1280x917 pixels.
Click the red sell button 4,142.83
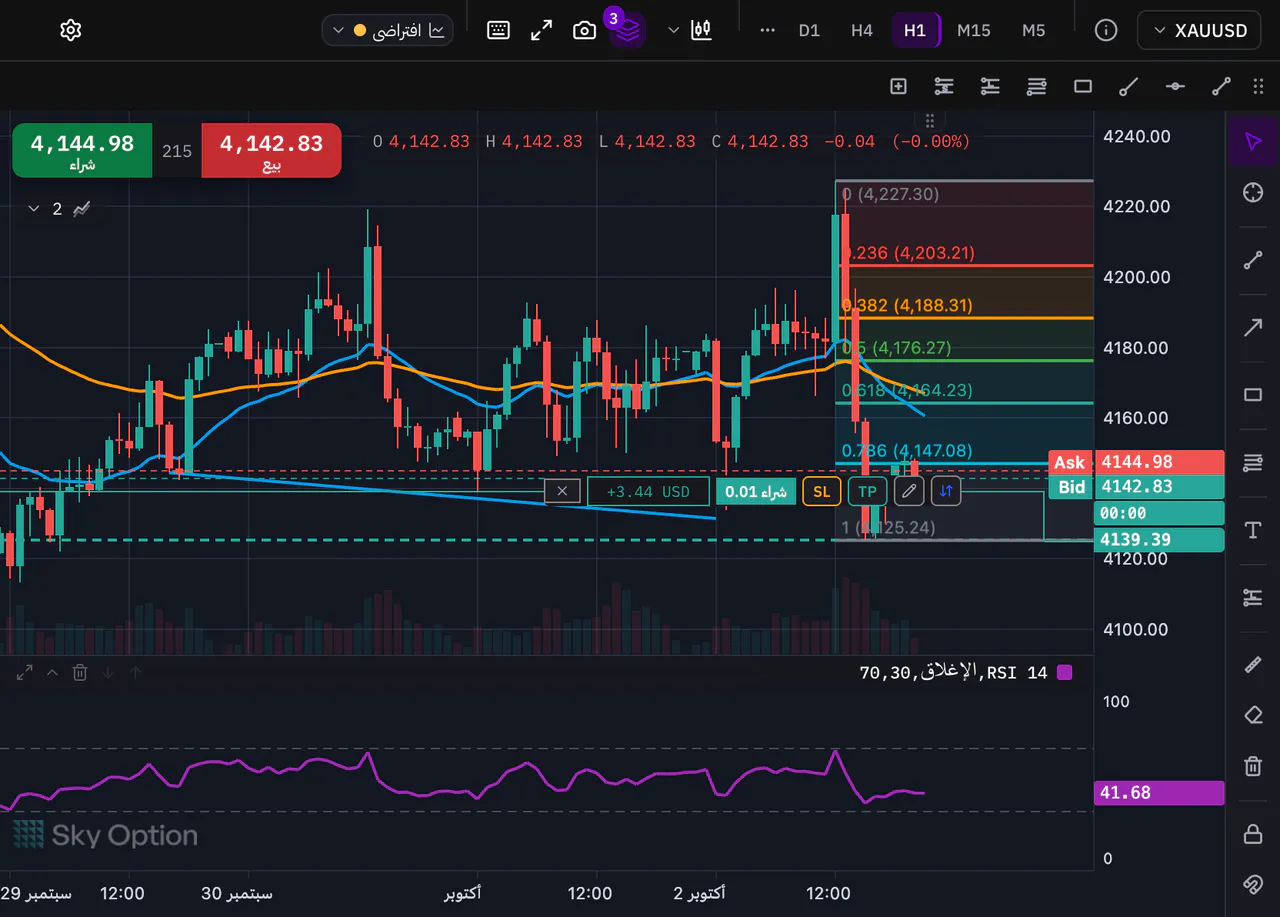tap(271, 151)
